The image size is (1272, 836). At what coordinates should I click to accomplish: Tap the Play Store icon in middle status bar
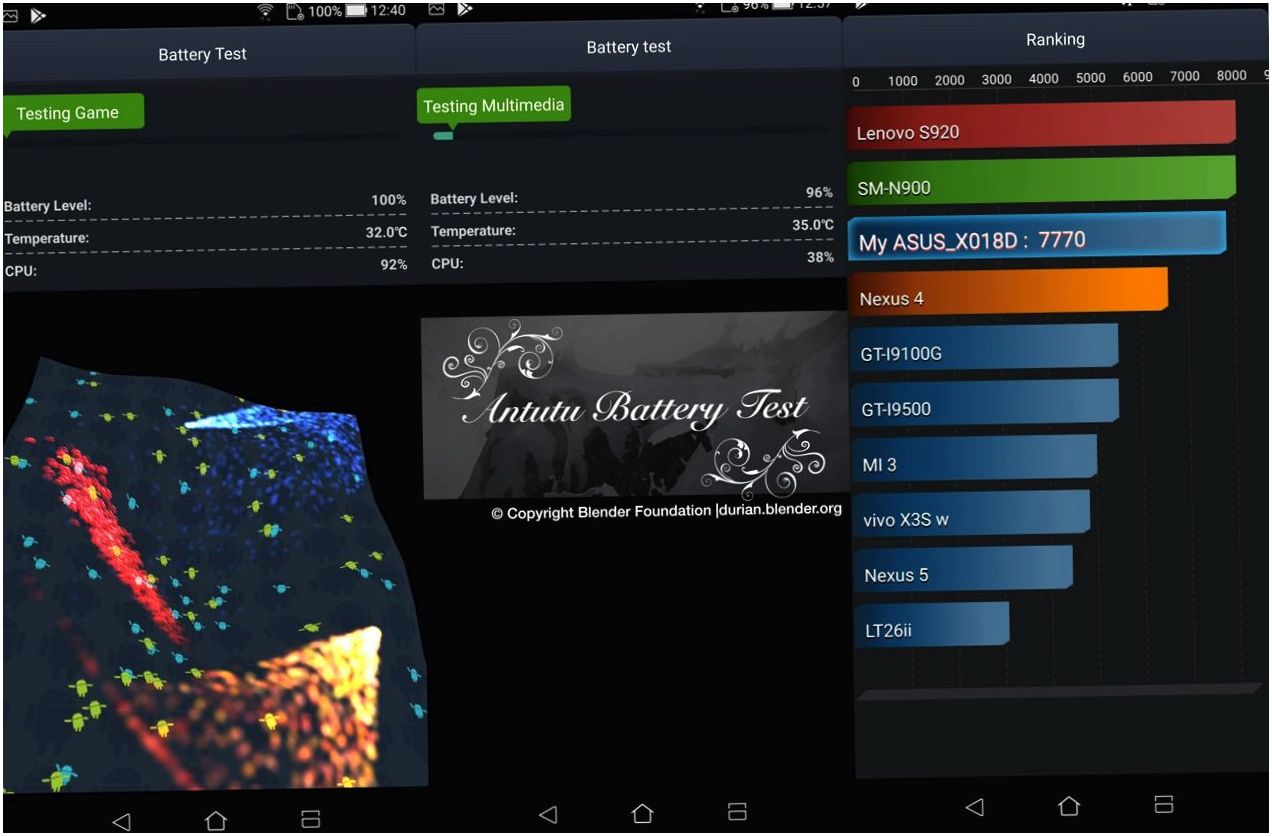(465, 10)
